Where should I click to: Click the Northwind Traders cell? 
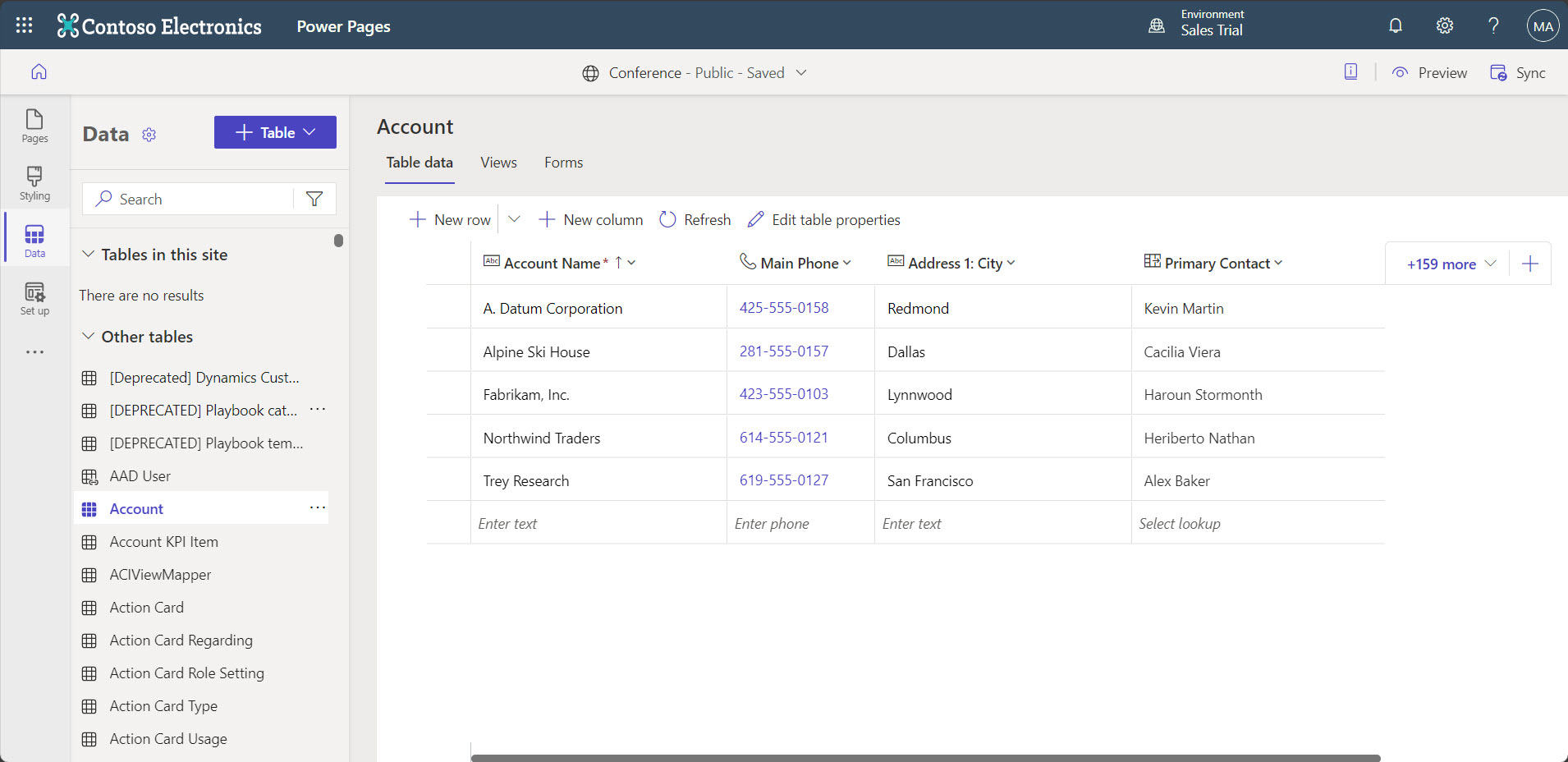(x=598, y=437)
